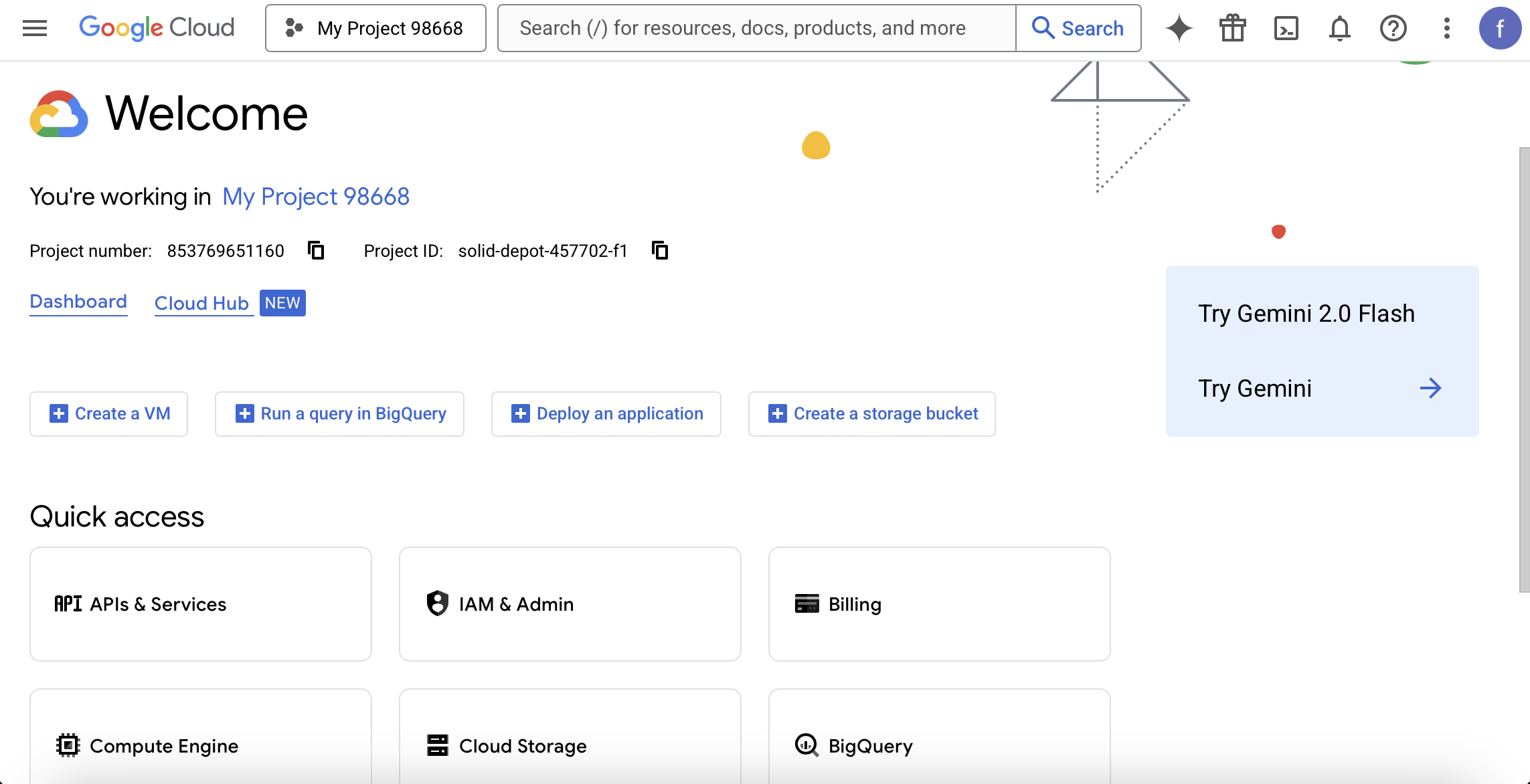The image size is (1530, 784).
Task: Copy the Project ID
Action: coord(660,251)
